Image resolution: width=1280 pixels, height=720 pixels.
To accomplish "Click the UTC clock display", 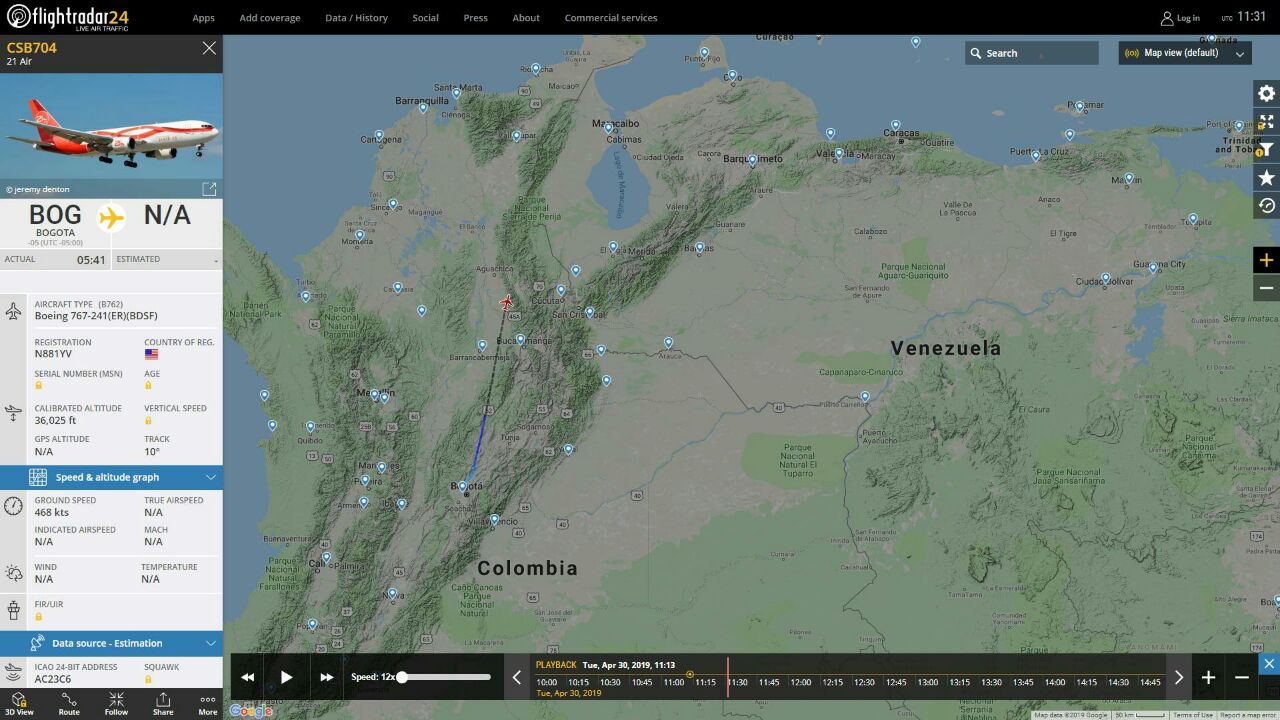I will 1243,17.
